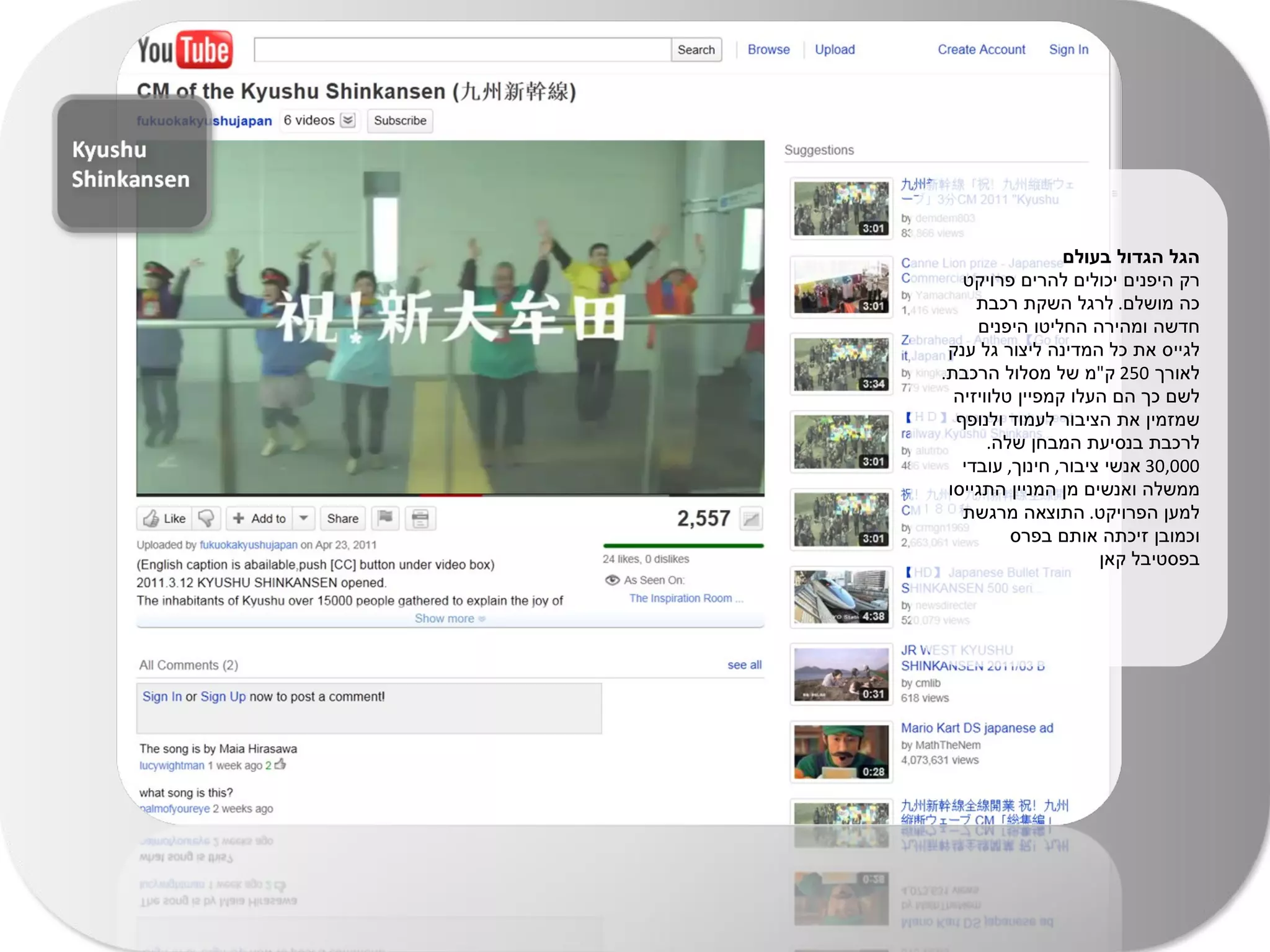Expand the 6 videos dropdown
Image resolution: width=1270 pixels, height=952 pixels.
click(x=349, y=120)
